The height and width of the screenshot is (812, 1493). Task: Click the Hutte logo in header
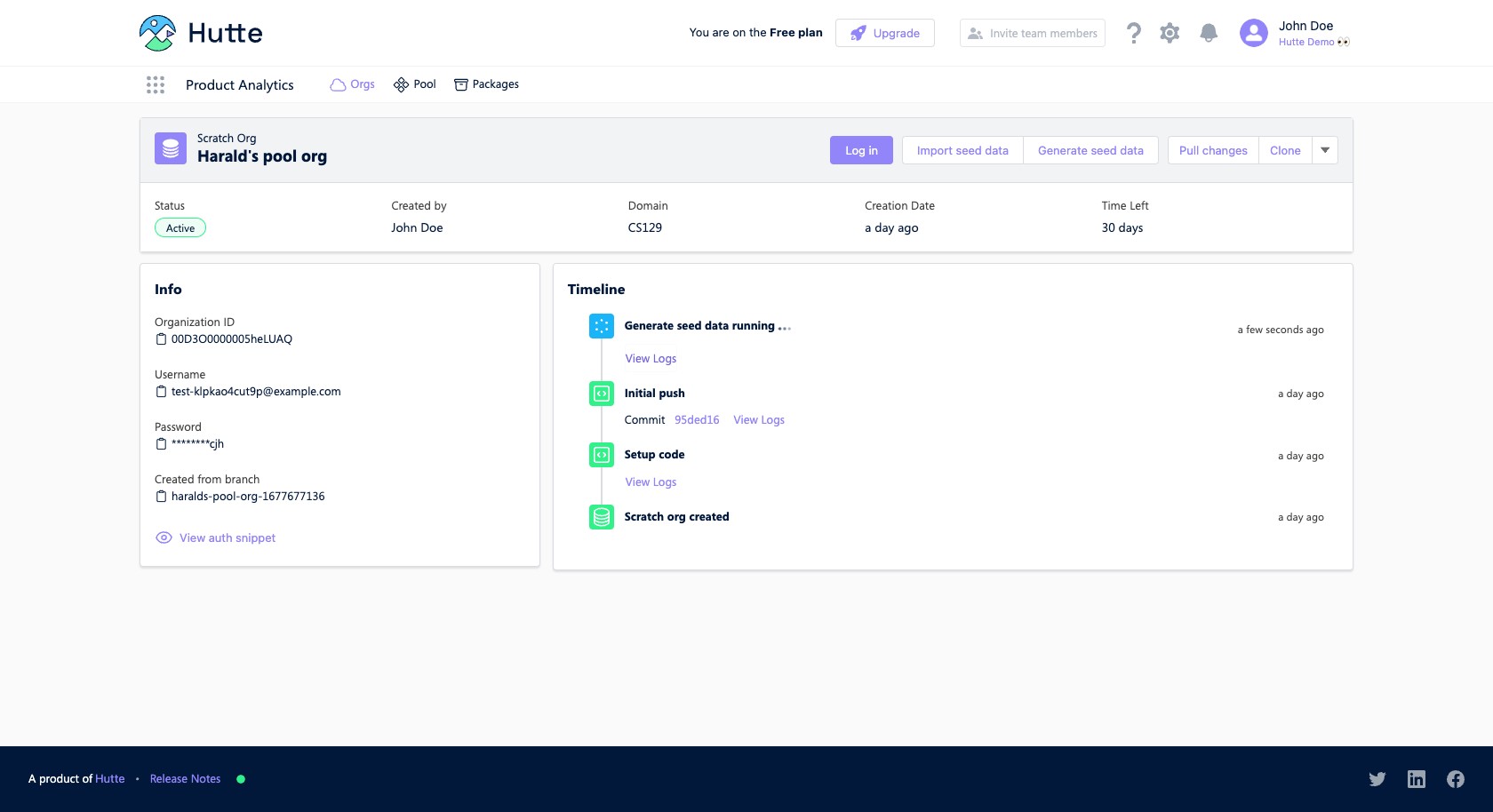click(x=201, y=33)
